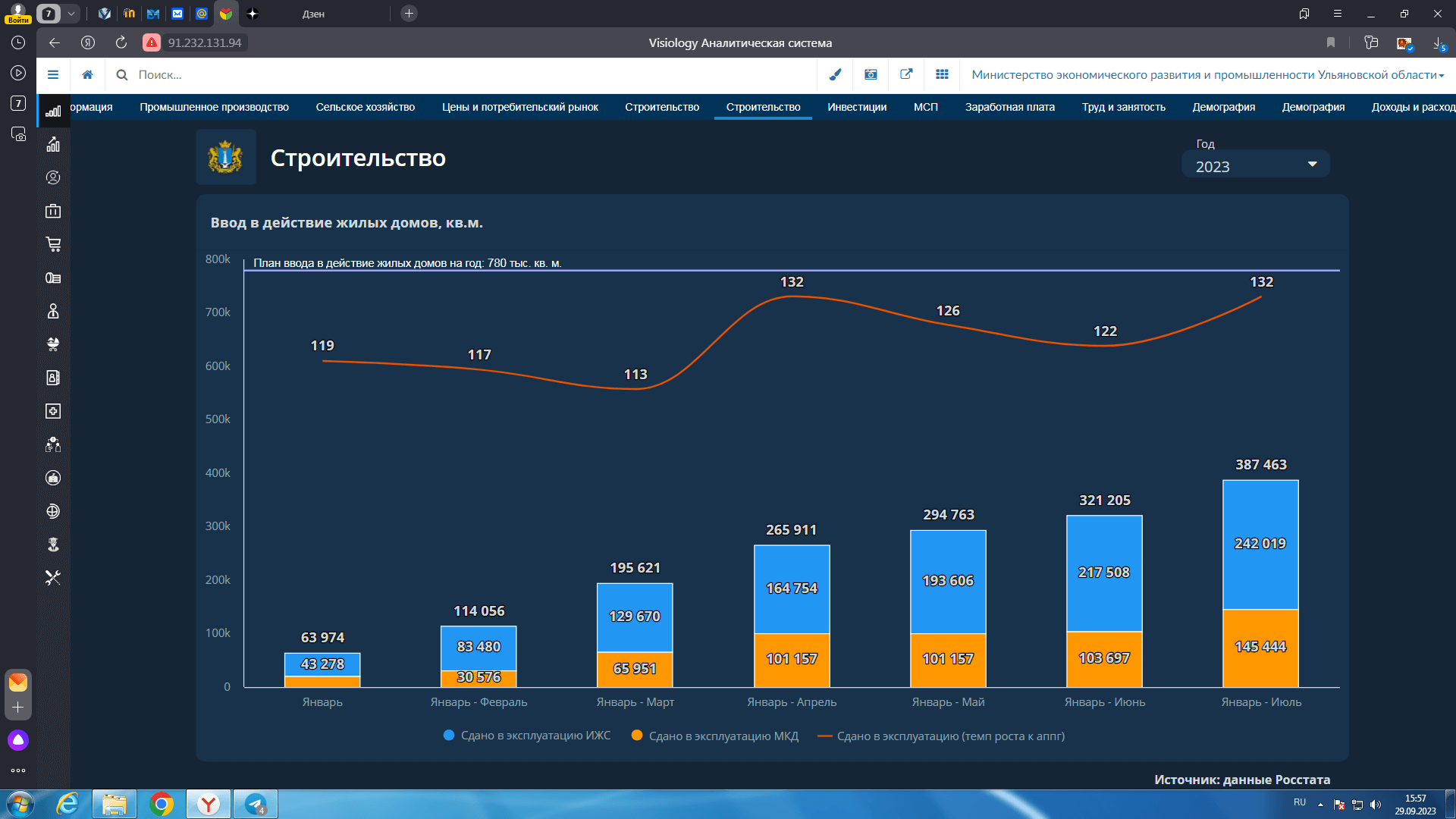Open Windows Start menu

click(x=20, y=804)
